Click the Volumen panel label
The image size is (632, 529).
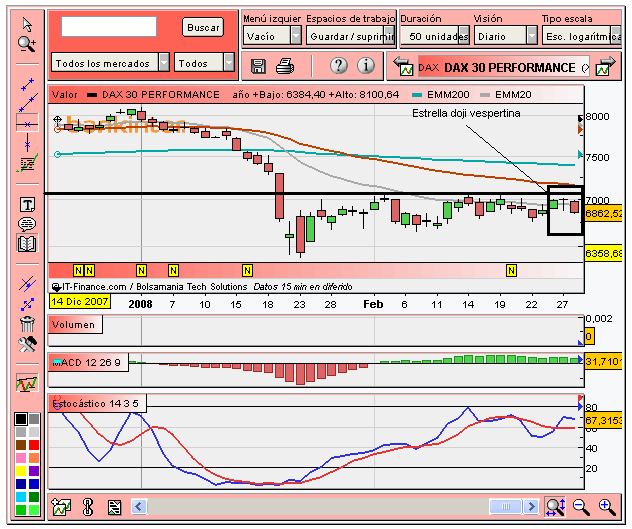74,325
